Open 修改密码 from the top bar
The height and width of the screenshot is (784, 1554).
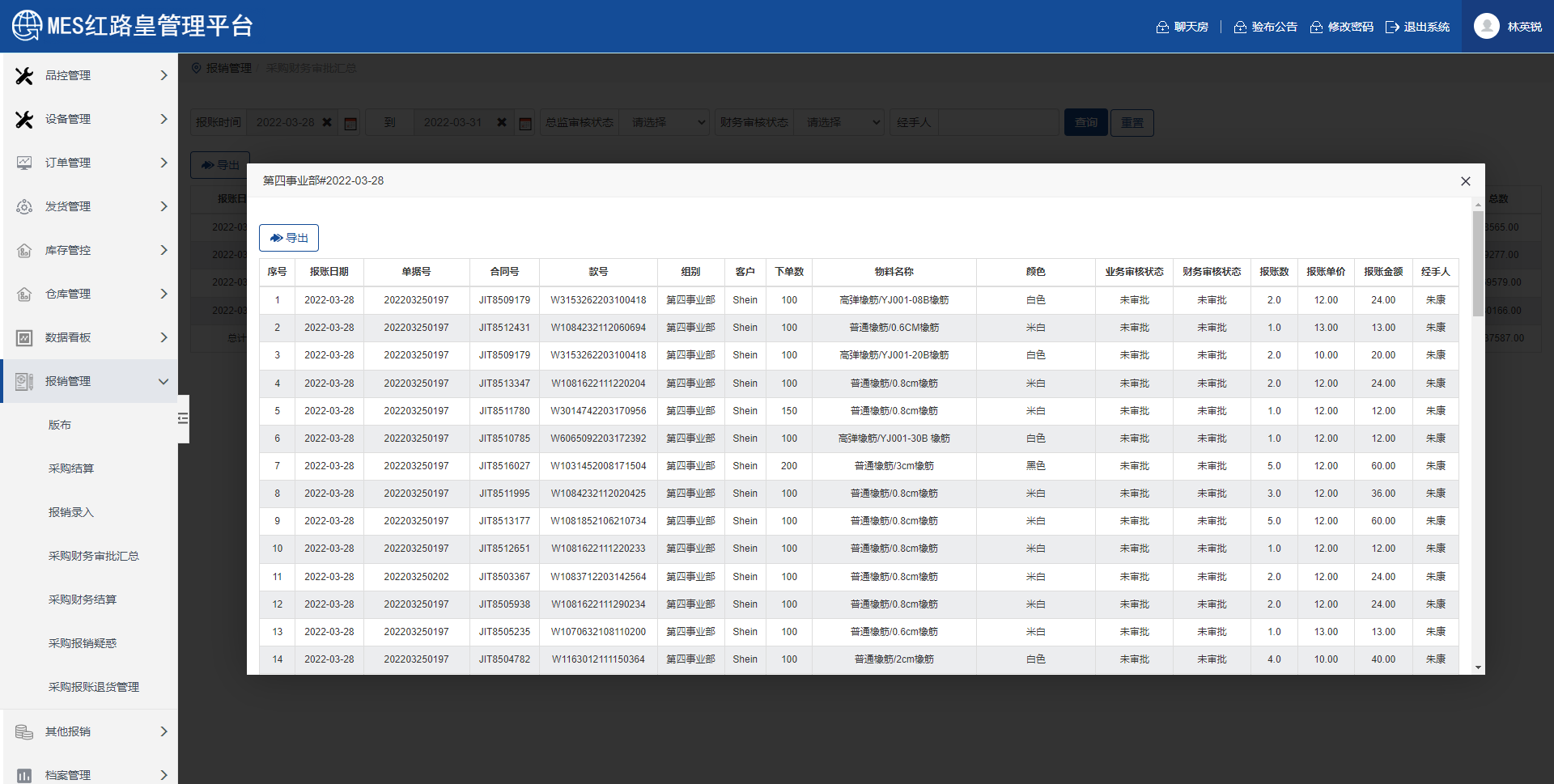pyautogui.click(x=1342, y=27)
